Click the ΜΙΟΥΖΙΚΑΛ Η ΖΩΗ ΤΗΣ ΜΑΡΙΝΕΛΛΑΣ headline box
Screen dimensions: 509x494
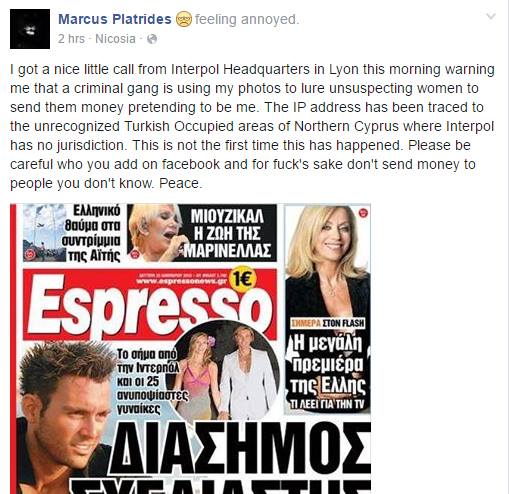[202, 233]
